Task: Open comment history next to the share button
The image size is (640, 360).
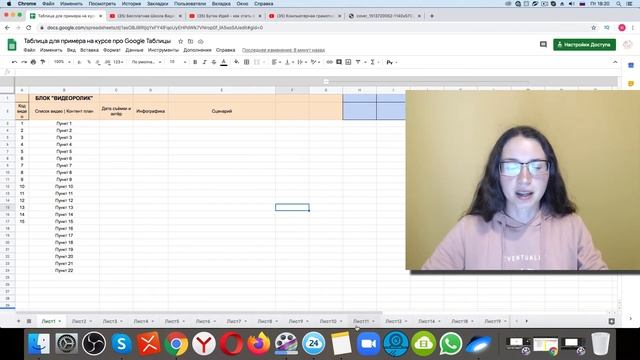Action: pos(543,44)
